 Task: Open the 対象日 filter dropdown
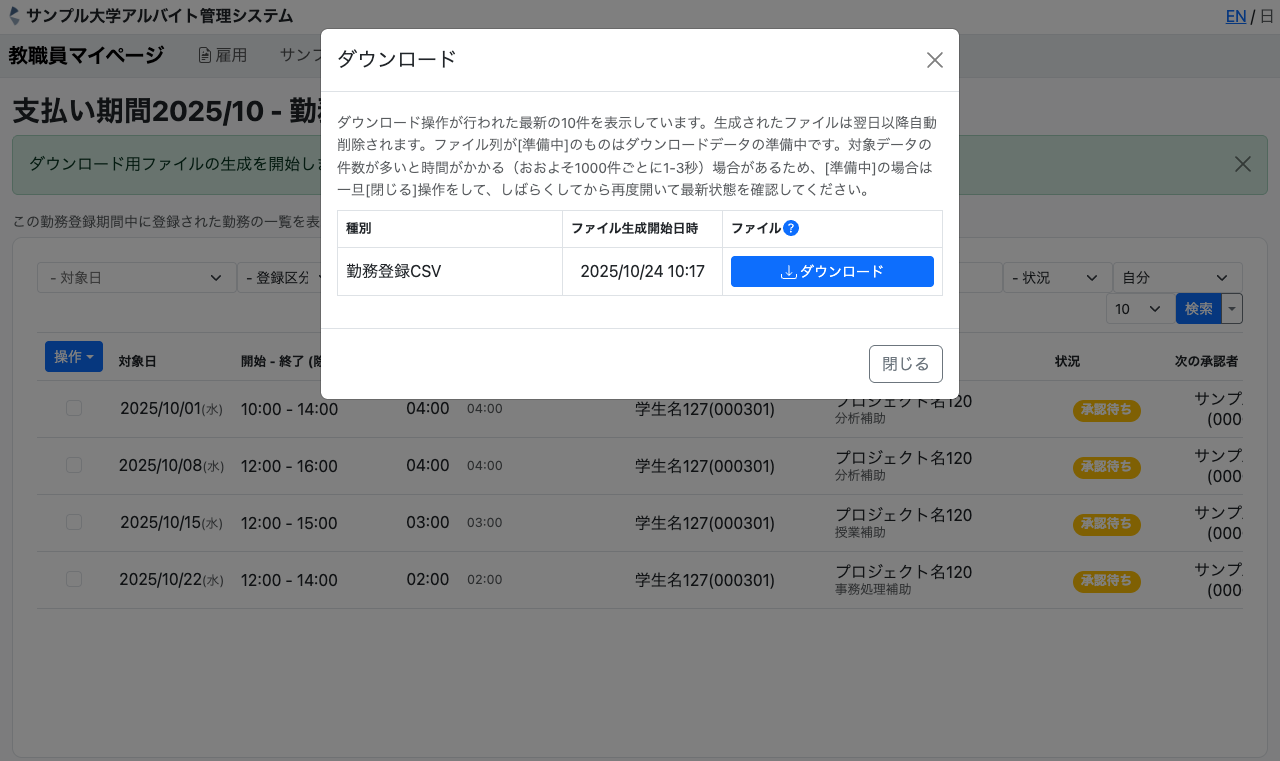pyautogui.click(x=136, y=278)
